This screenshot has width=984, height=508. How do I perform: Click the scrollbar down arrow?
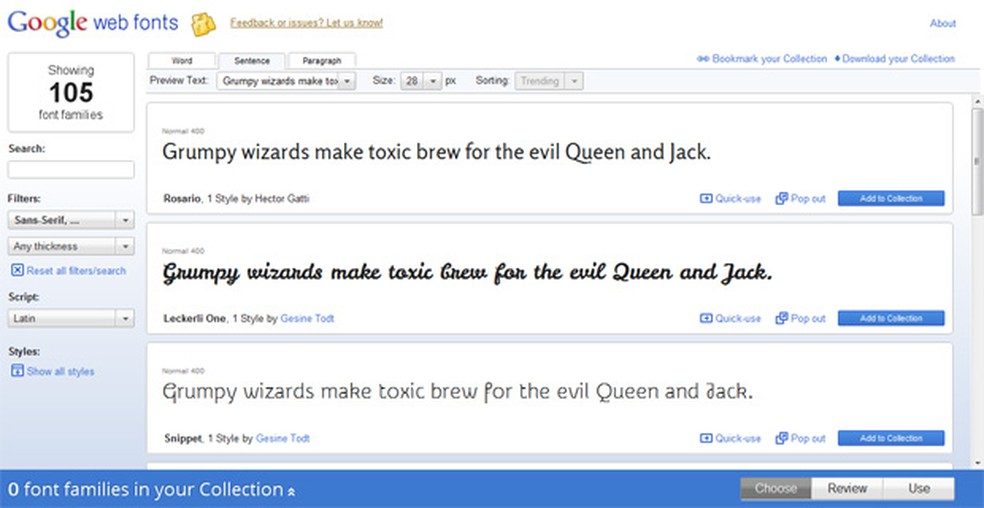977,463
